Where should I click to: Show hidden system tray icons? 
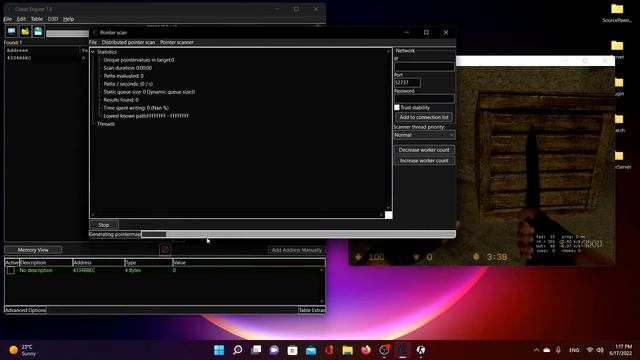coord(536,350)
